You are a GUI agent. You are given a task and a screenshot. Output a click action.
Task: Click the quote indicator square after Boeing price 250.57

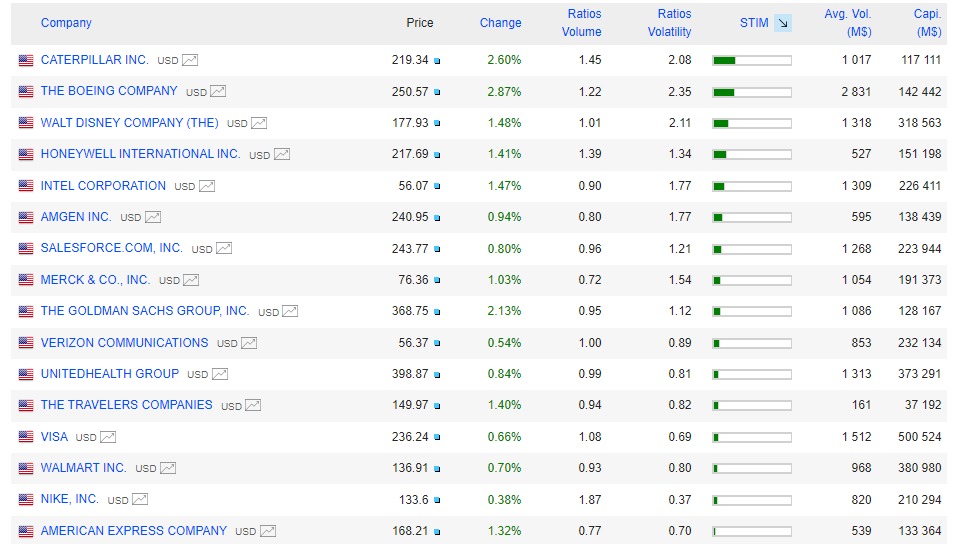pyautogui.click(x=437, y=92)
